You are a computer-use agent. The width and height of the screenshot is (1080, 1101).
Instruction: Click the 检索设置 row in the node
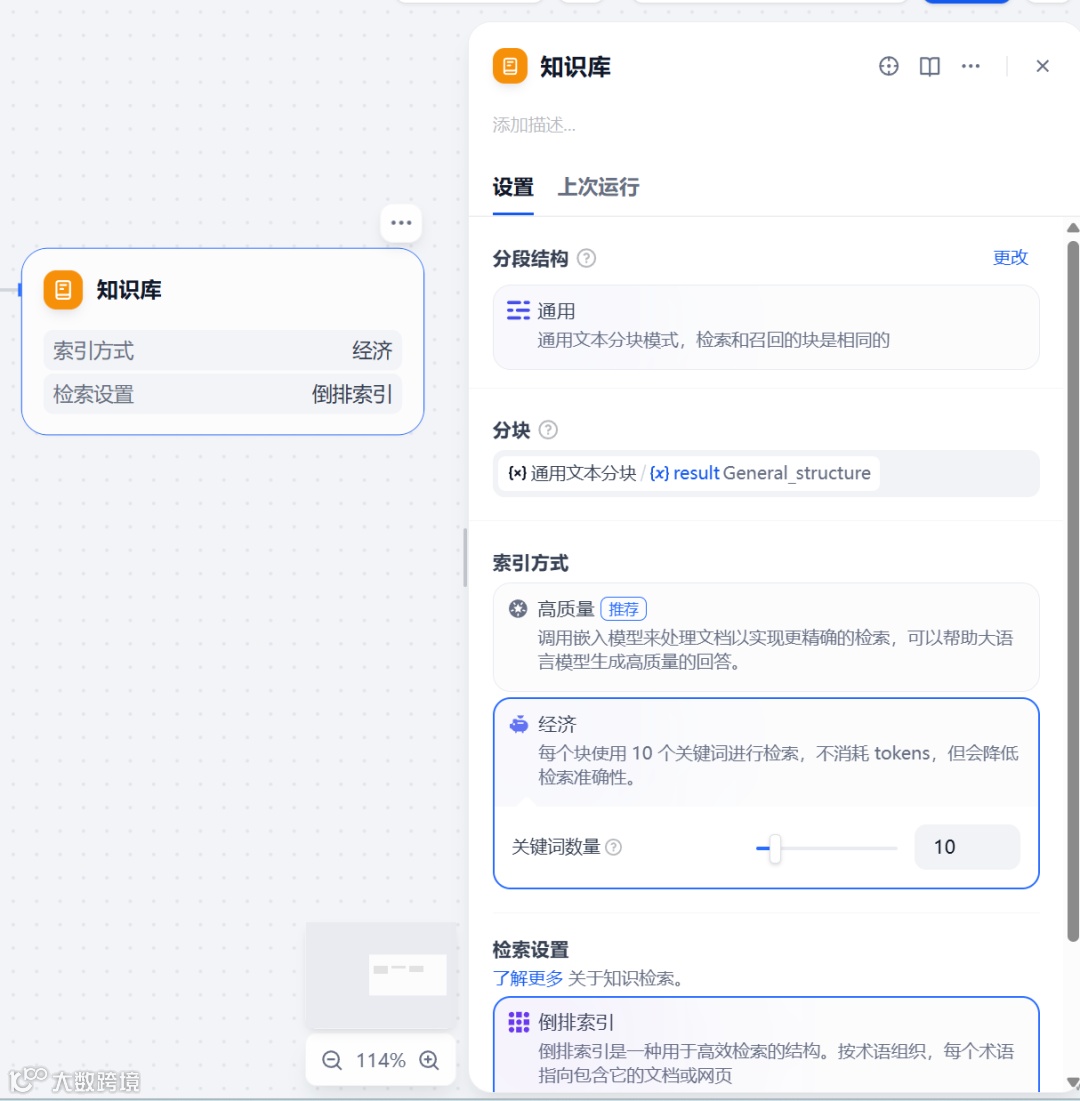[223, 394]
